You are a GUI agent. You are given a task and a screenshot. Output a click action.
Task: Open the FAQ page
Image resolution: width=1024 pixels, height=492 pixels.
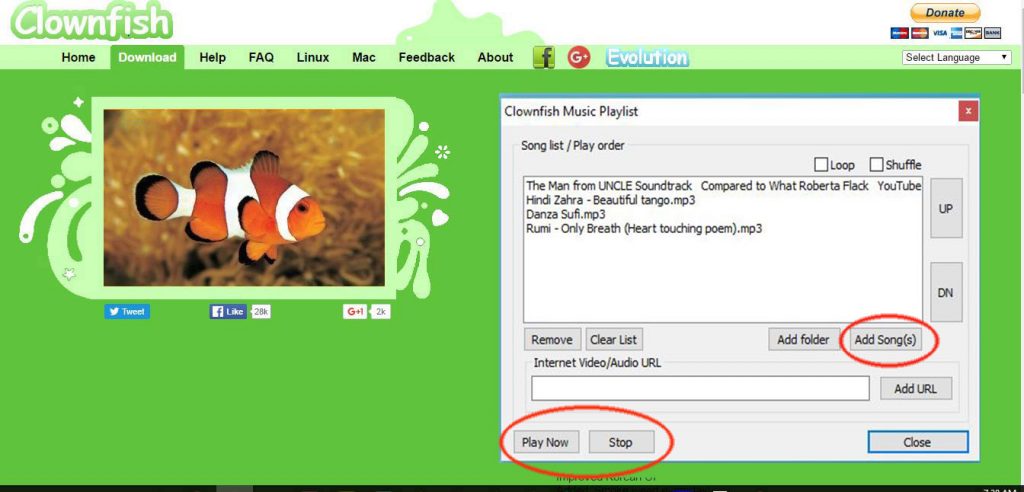261,57
